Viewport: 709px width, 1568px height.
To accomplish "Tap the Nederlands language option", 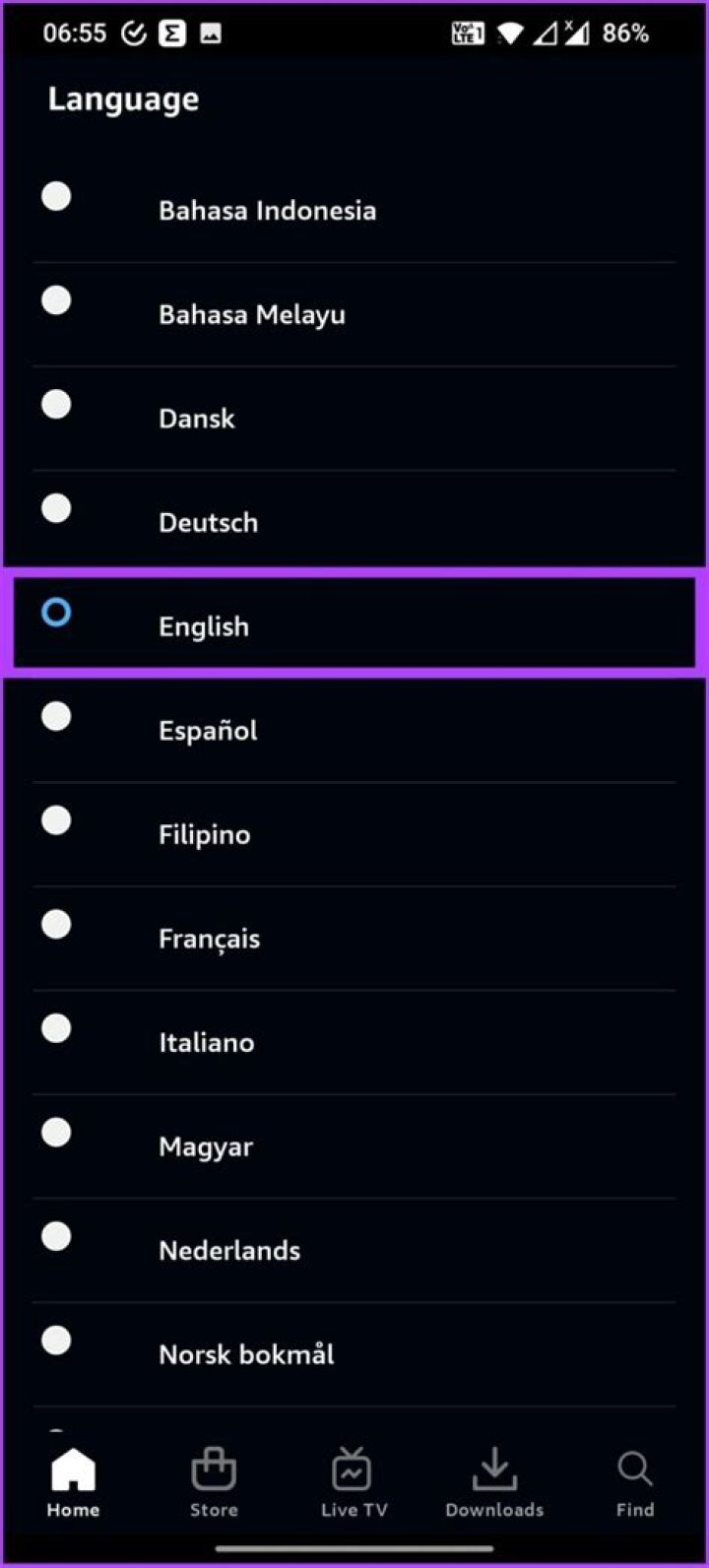I will 229,1251.
